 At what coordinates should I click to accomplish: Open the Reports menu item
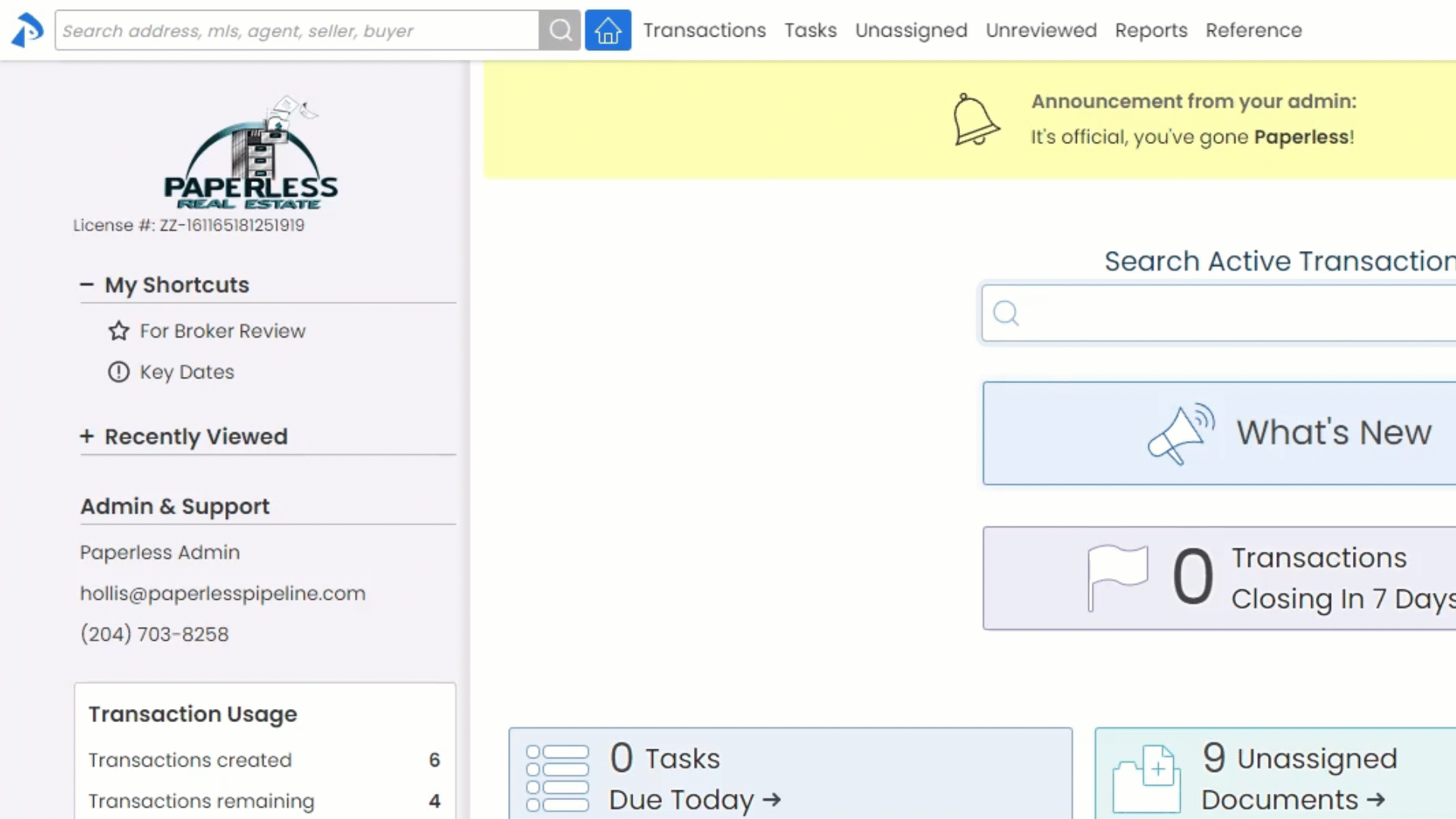(x=1150, y=30)
